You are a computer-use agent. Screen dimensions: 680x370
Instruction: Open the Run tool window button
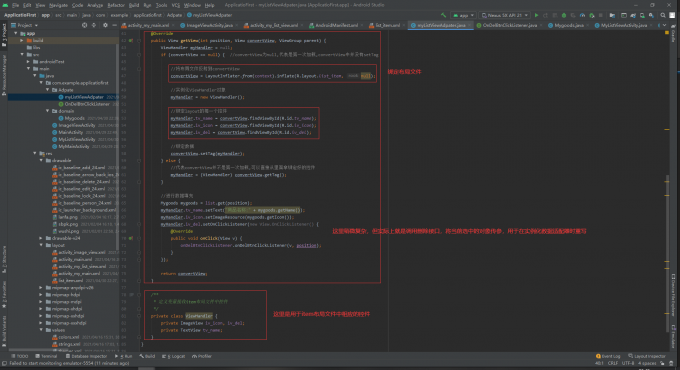pos(124,356)
